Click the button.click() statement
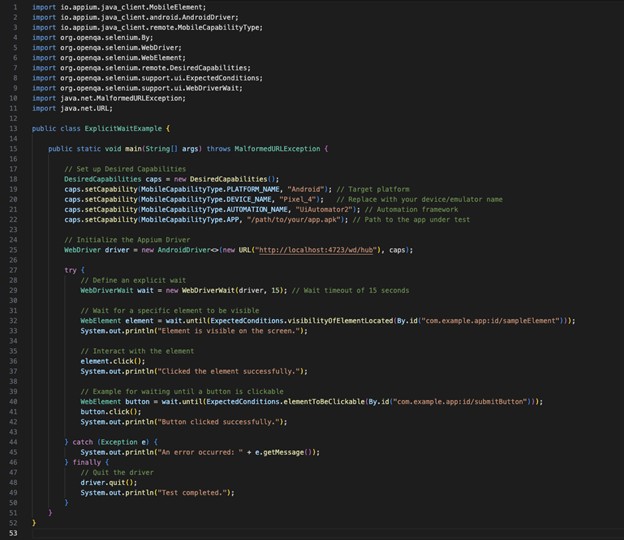The width and height of the screenshot is (624, 540). 111,412
